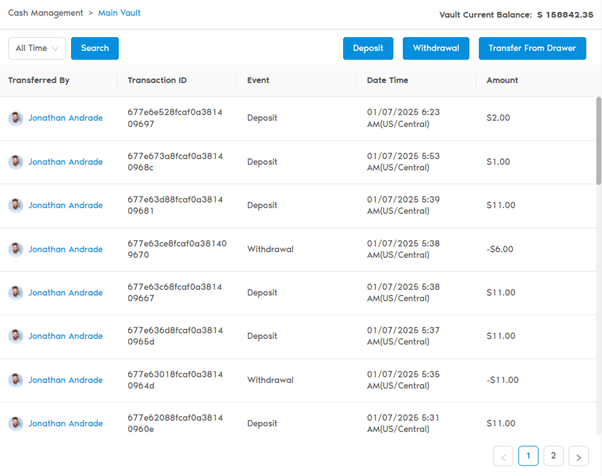The width and height of the screenshot is (602, 476).
Task: Open Jonathan Andrade link in first row
Action: pyautogui.click(x=65, y=118)
